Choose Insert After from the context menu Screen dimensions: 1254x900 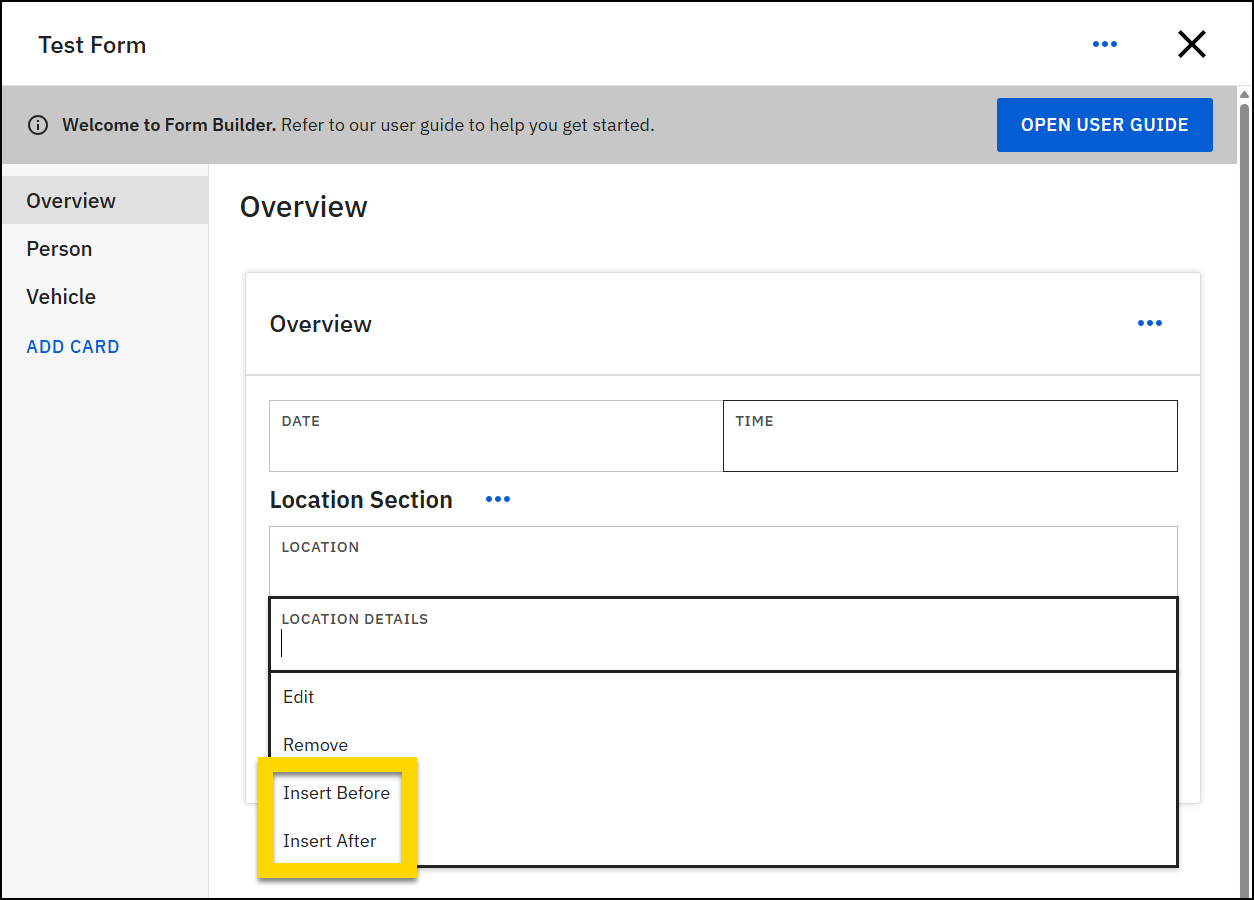(330, 840)
